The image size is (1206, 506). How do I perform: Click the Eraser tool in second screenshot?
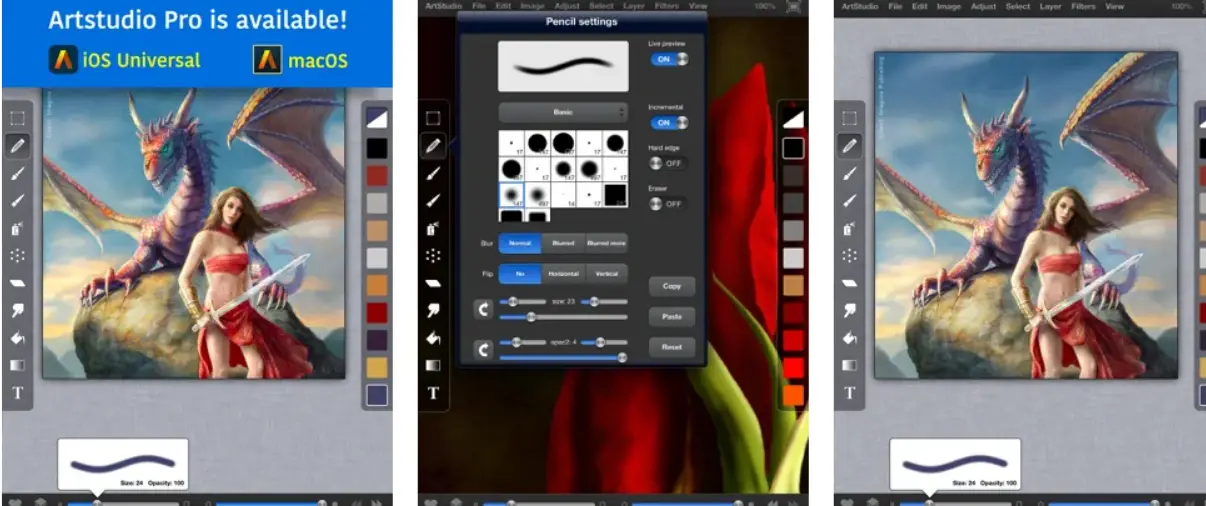pos(433,283)
